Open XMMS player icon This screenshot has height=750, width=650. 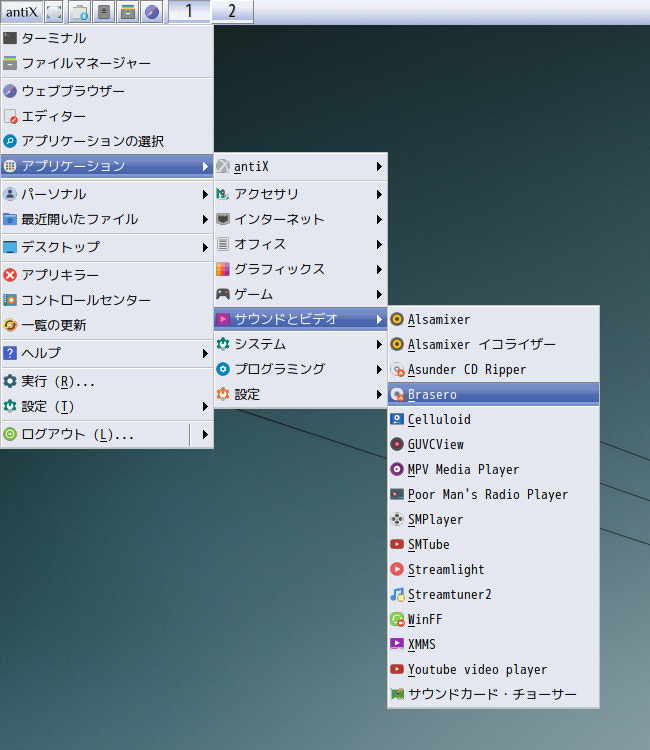(397, 644)
